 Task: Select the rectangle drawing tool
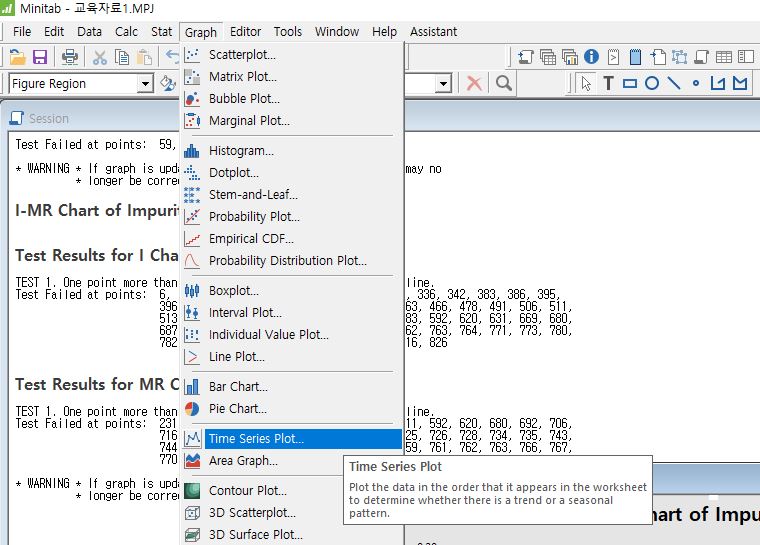point(630,83)
